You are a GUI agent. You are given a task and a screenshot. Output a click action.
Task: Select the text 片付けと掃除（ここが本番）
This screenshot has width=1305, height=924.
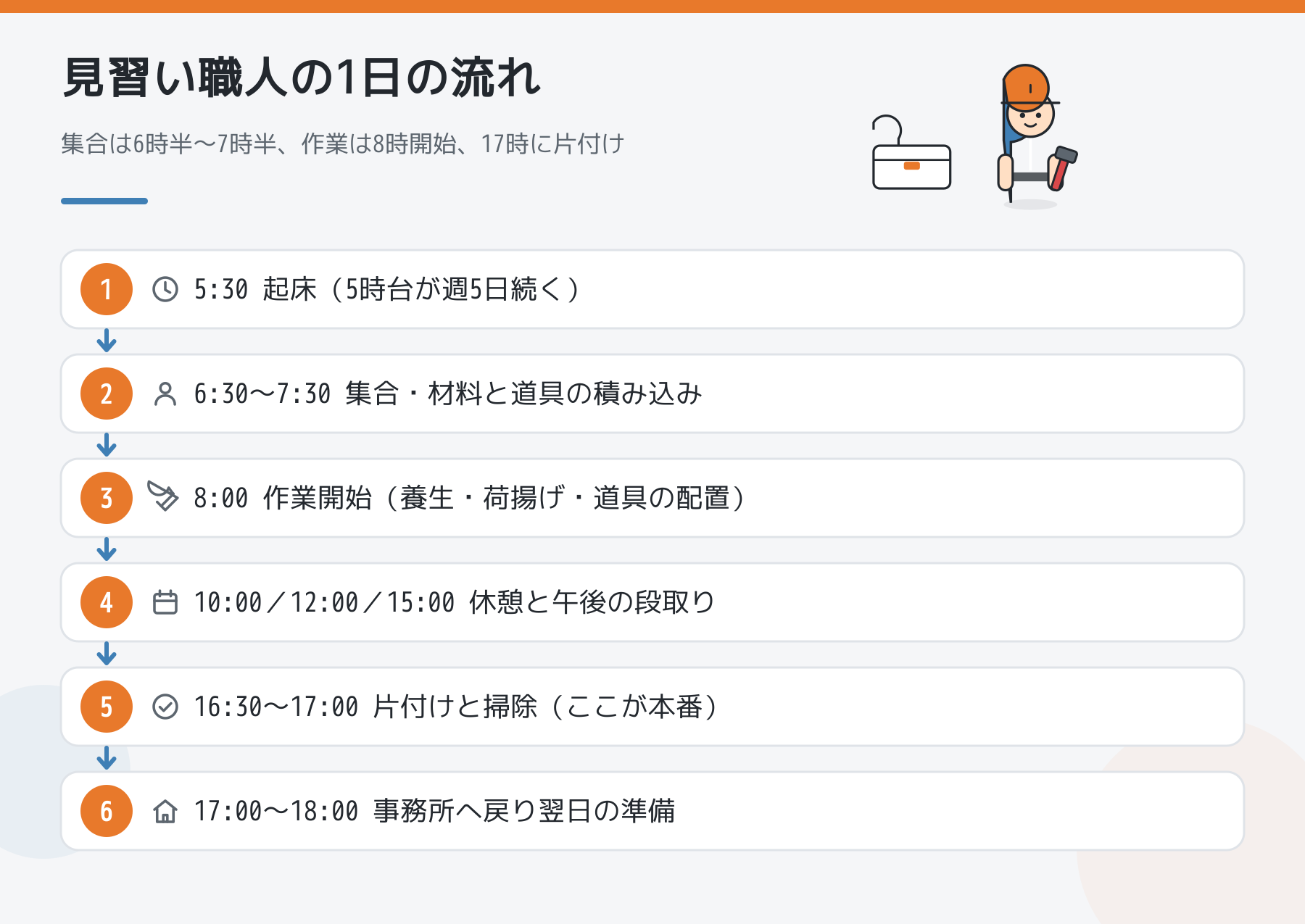coord(545,707)
